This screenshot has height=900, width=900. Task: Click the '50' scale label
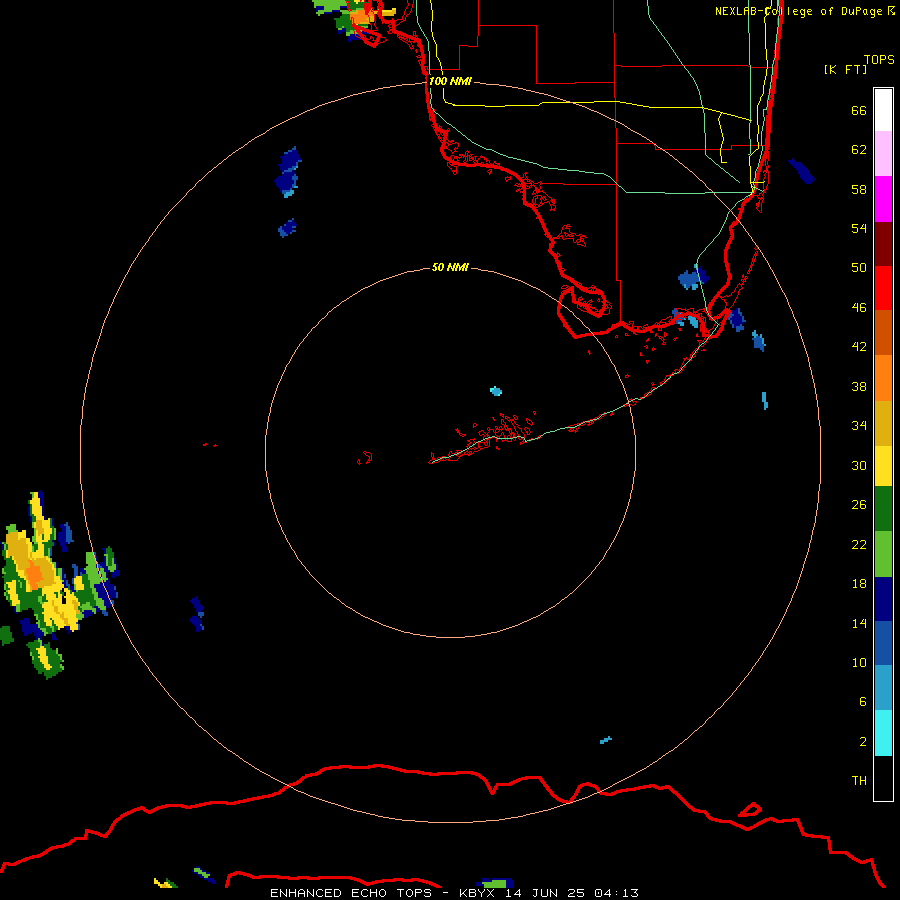coord(859,267)
